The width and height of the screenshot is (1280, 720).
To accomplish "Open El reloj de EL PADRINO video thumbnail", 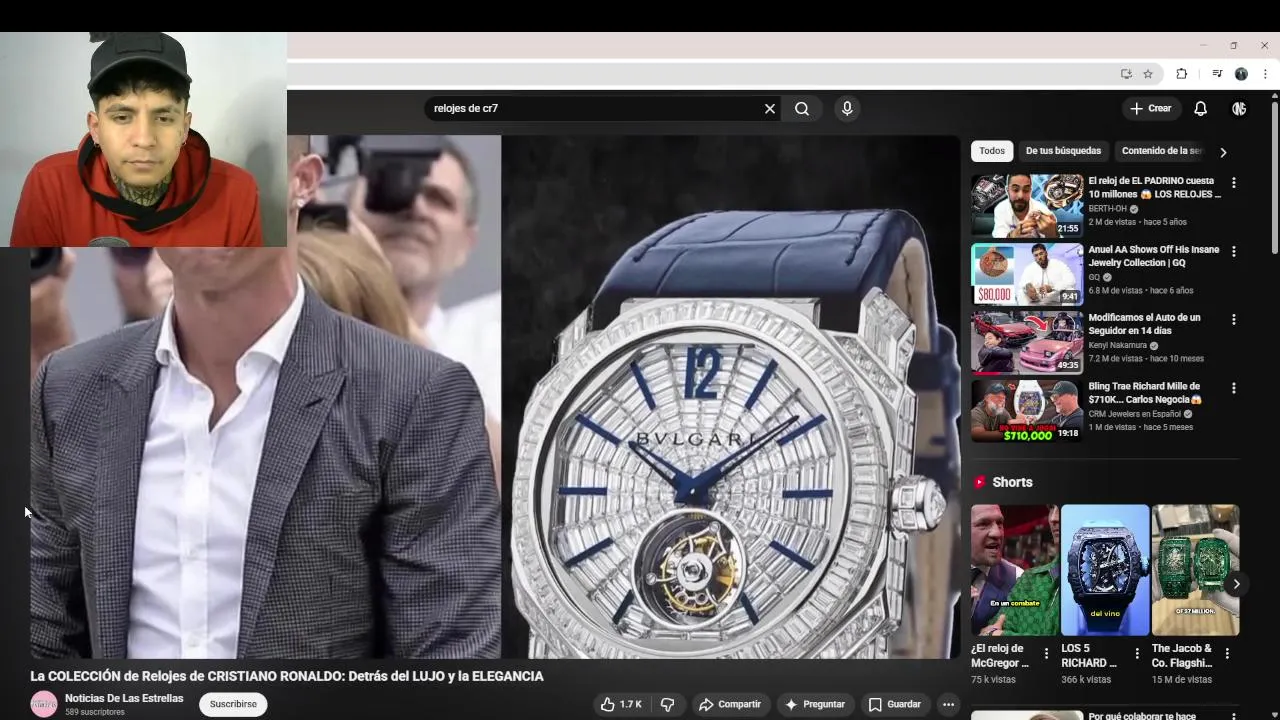I will [x=1027, y=206].
